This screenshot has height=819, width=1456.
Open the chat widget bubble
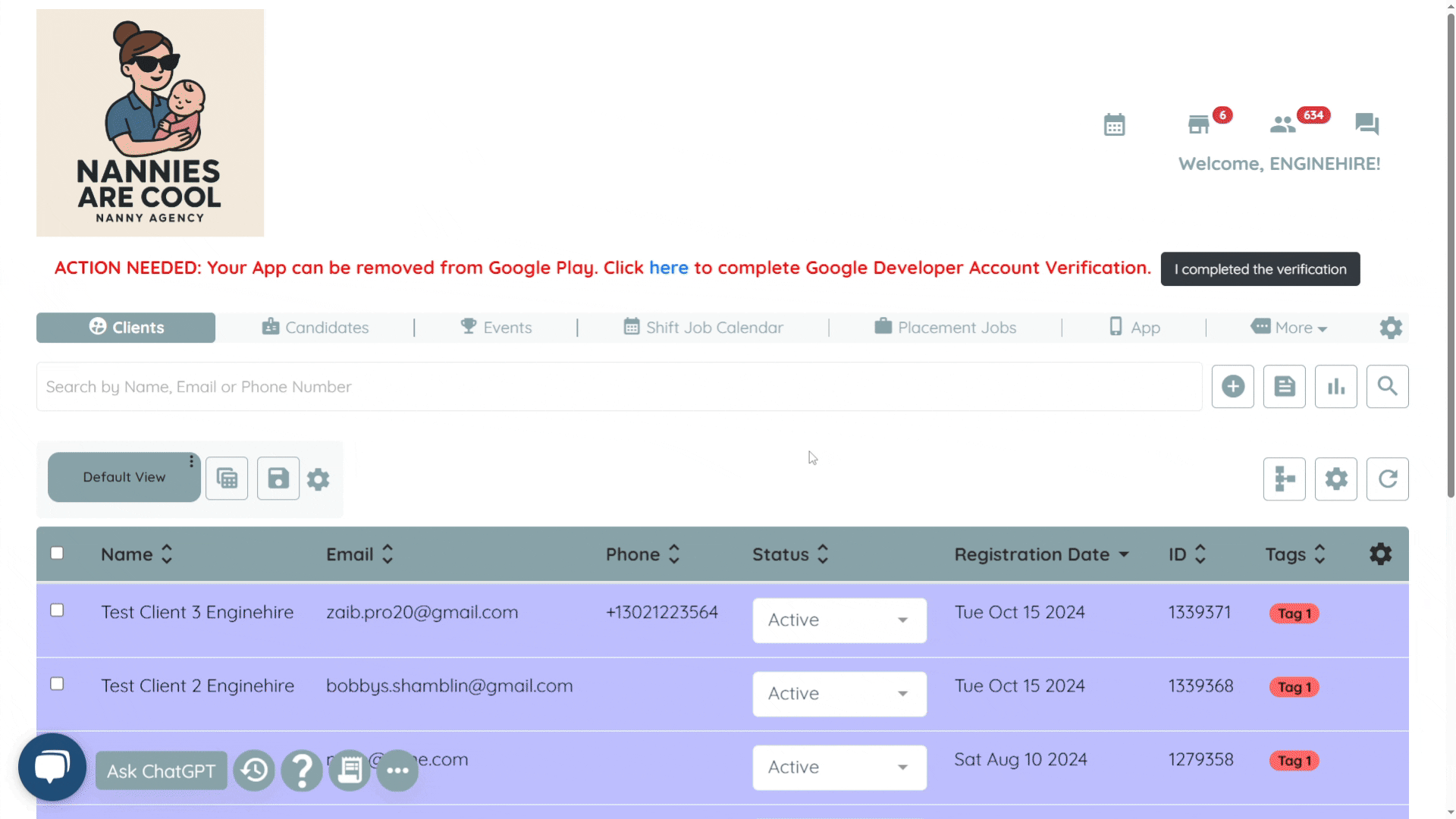(52, 767)
